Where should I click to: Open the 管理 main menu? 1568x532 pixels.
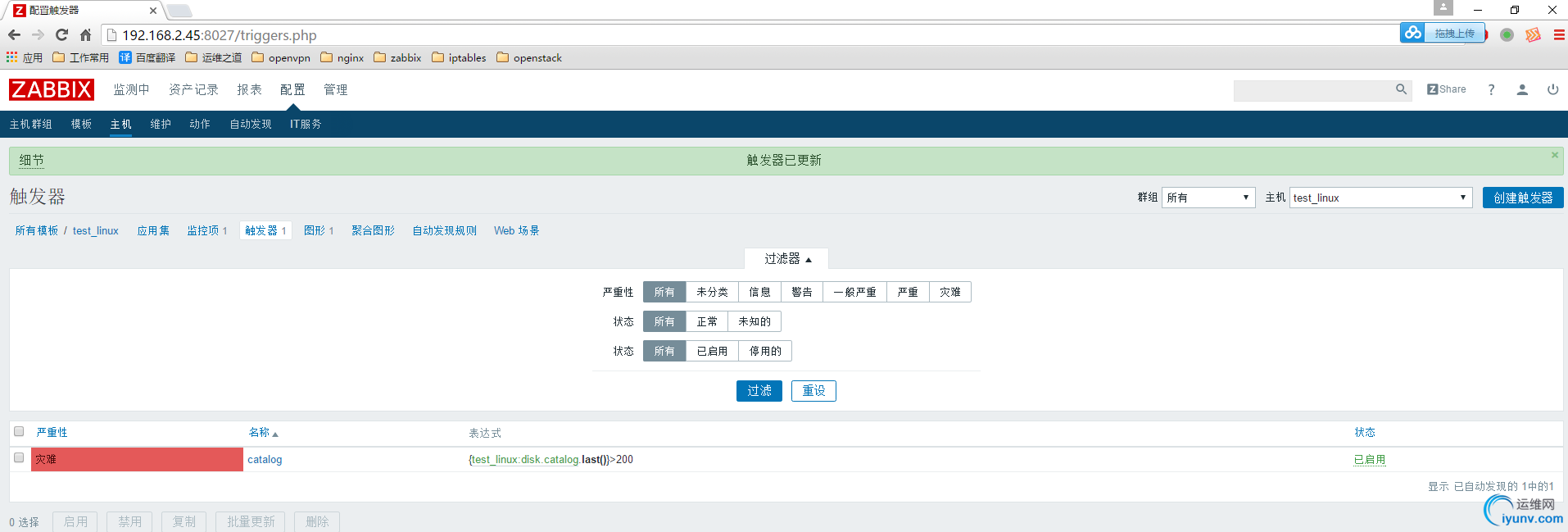[335, 89]
